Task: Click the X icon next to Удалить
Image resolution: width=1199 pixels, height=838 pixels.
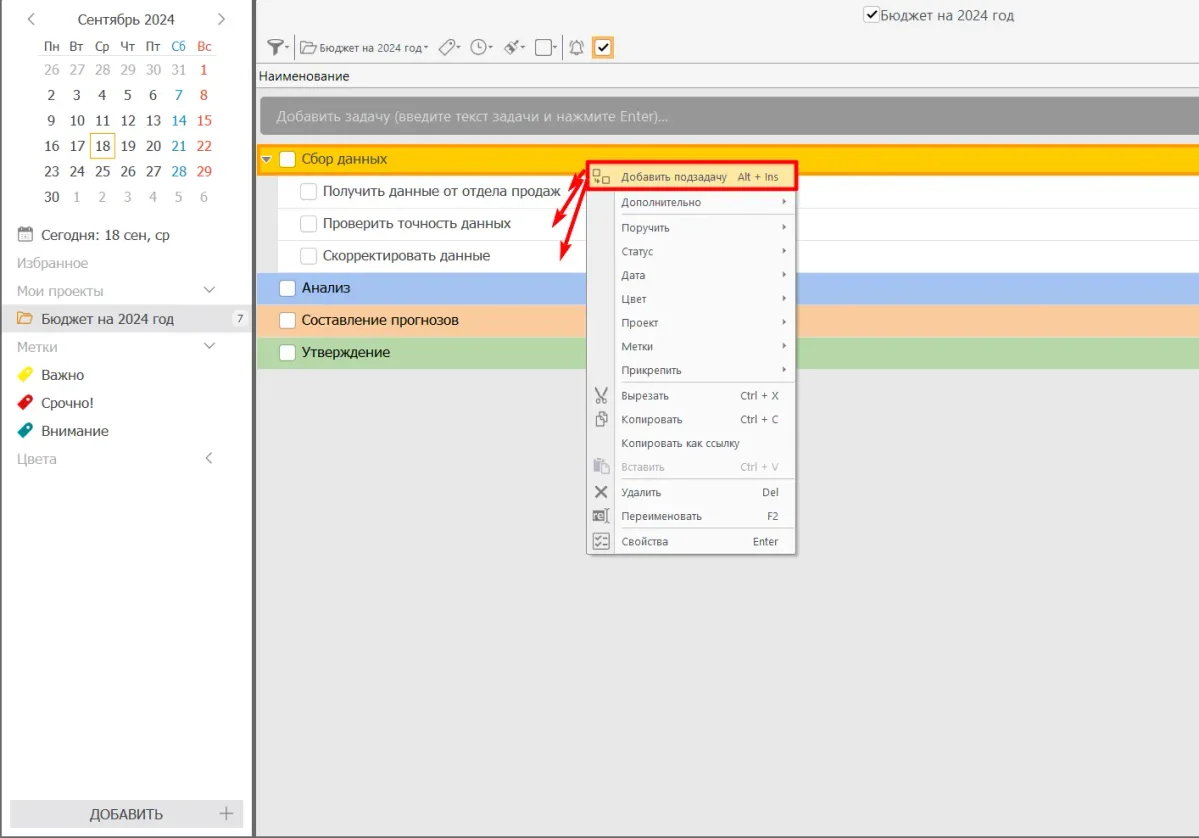Action: point(601,492)
